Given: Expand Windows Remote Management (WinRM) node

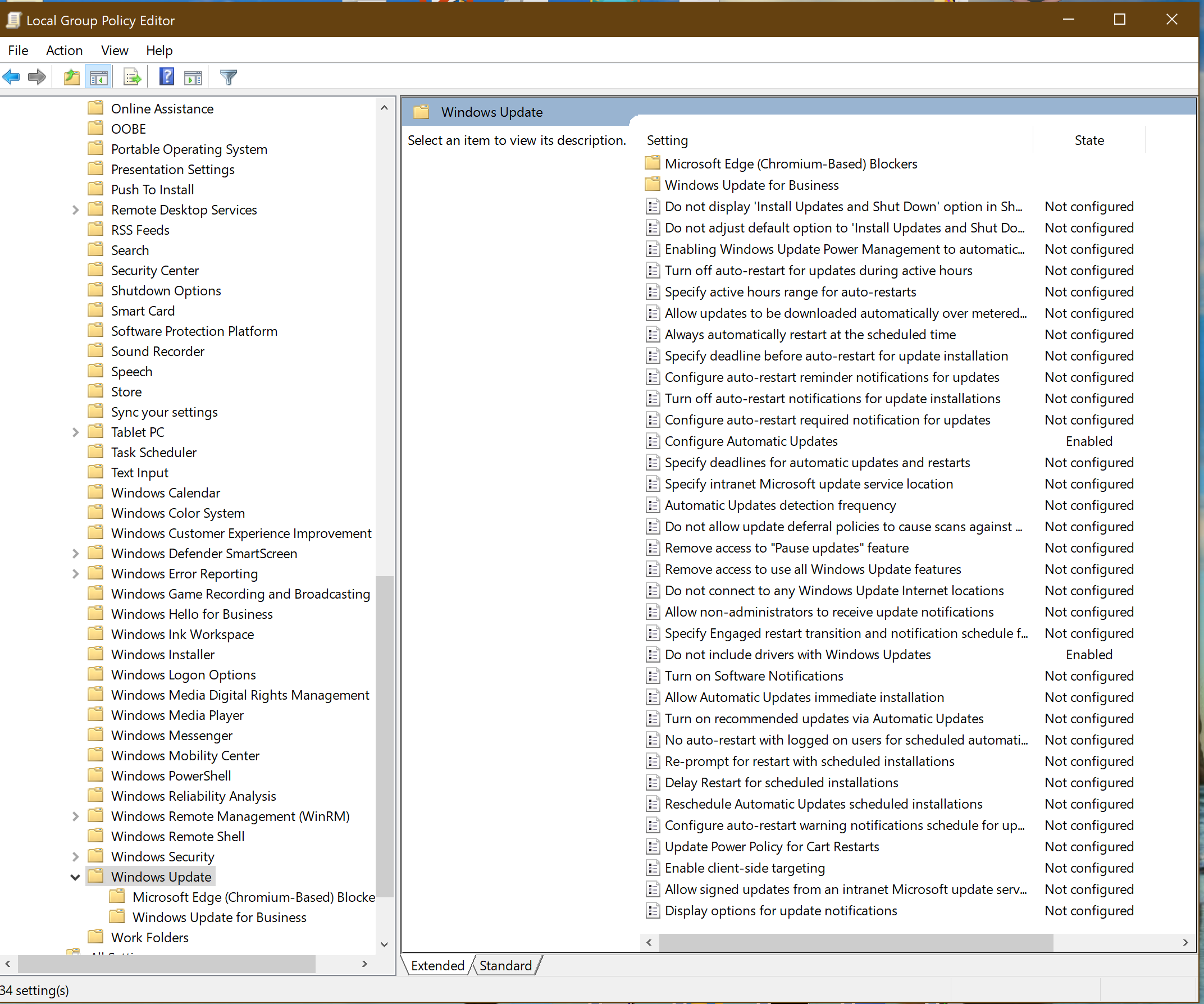Looking at the screenshot, I should pos(75,816).
